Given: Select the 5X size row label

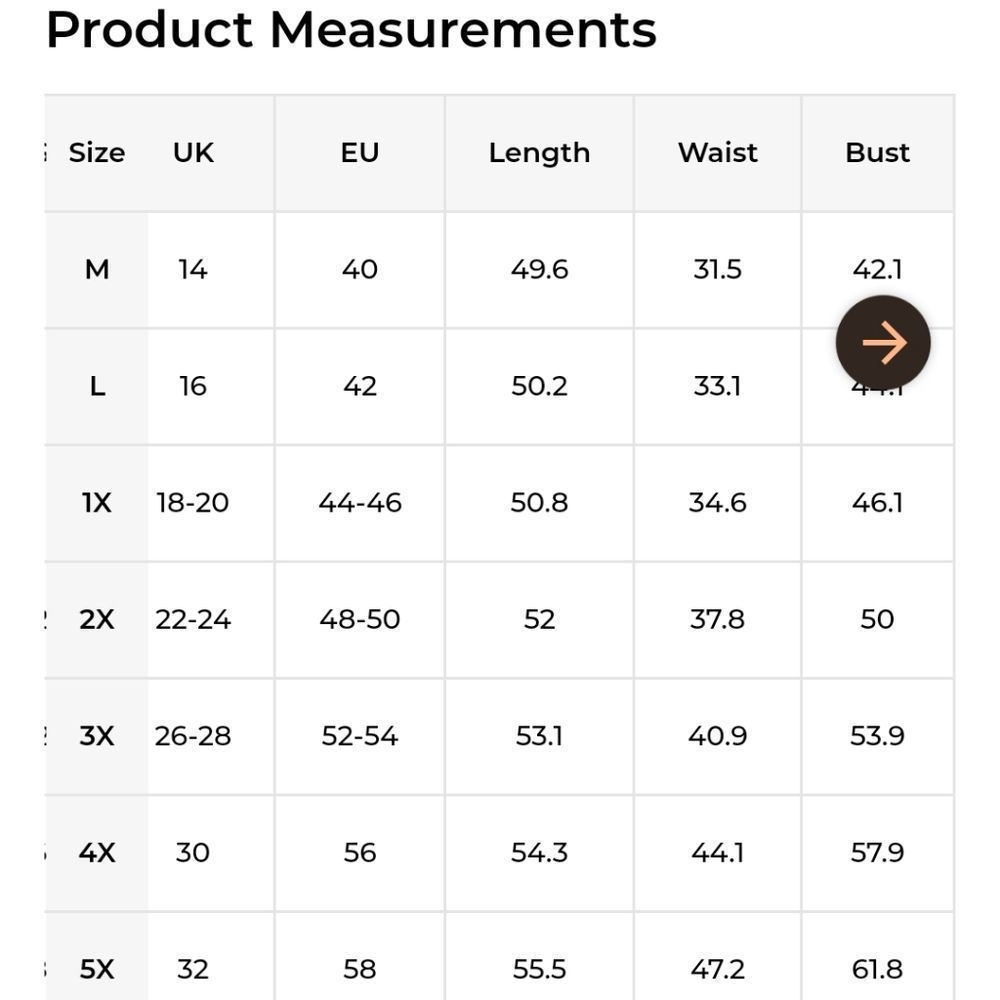Looking at the screenshot, I should (97, 969).
